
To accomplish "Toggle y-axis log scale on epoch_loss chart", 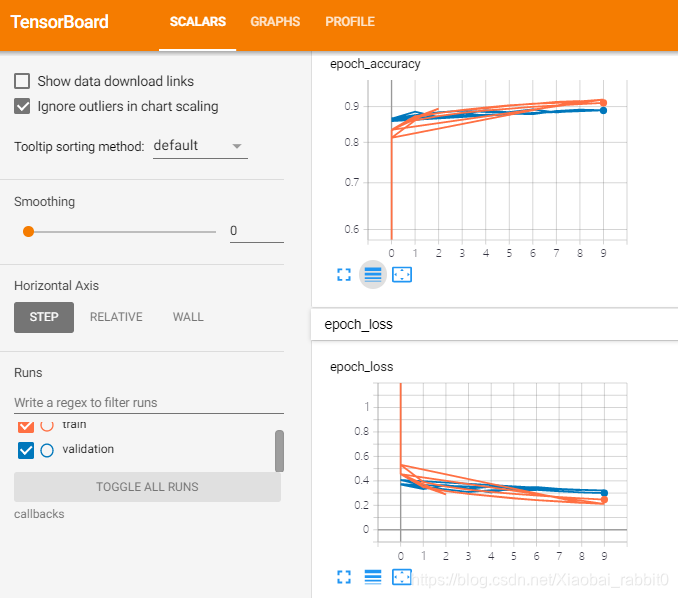I will click(x=373, y=577).
